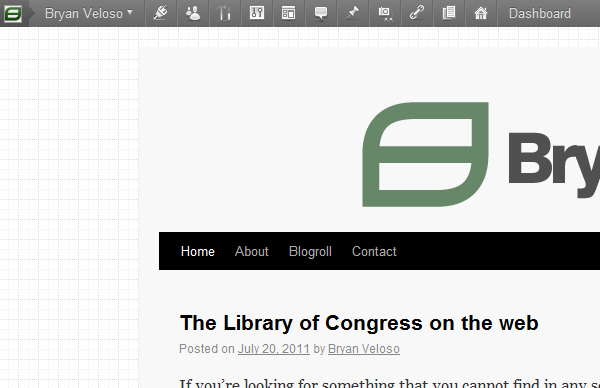600x388 pixels.
Task: Open the Contact page
Action: (x=374, y=251)
